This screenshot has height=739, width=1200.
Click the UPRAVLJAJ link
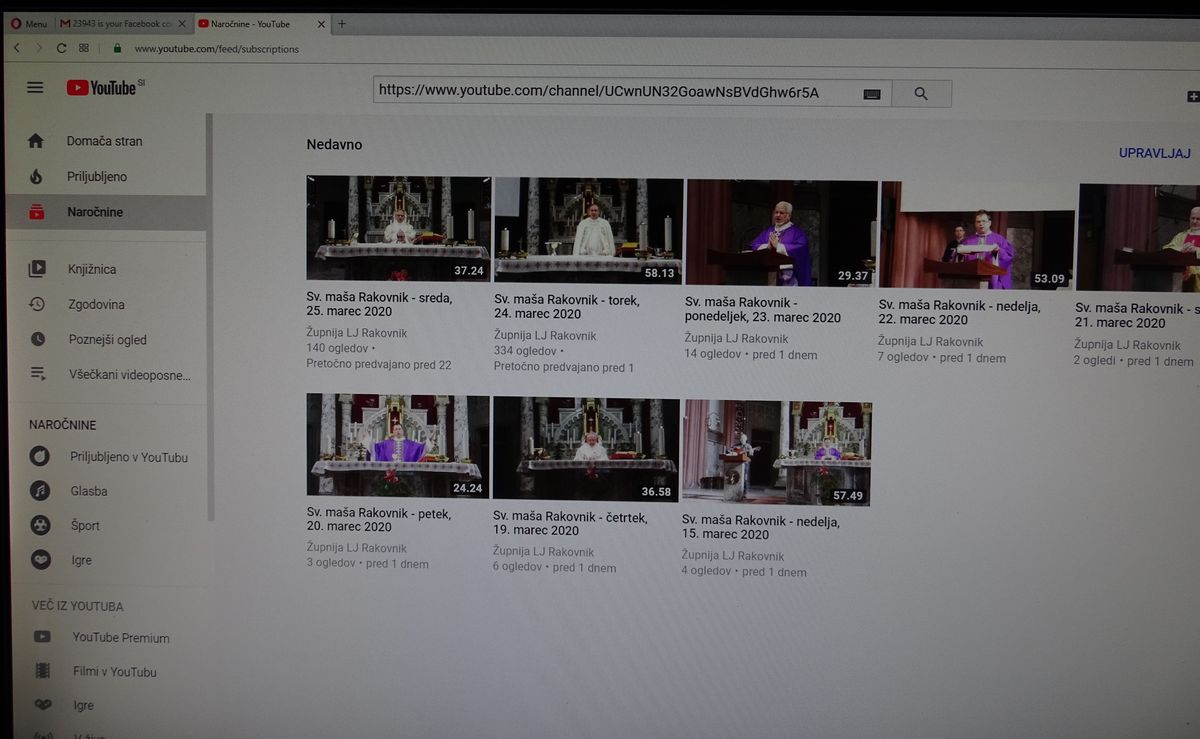(x=1154, y=153)
